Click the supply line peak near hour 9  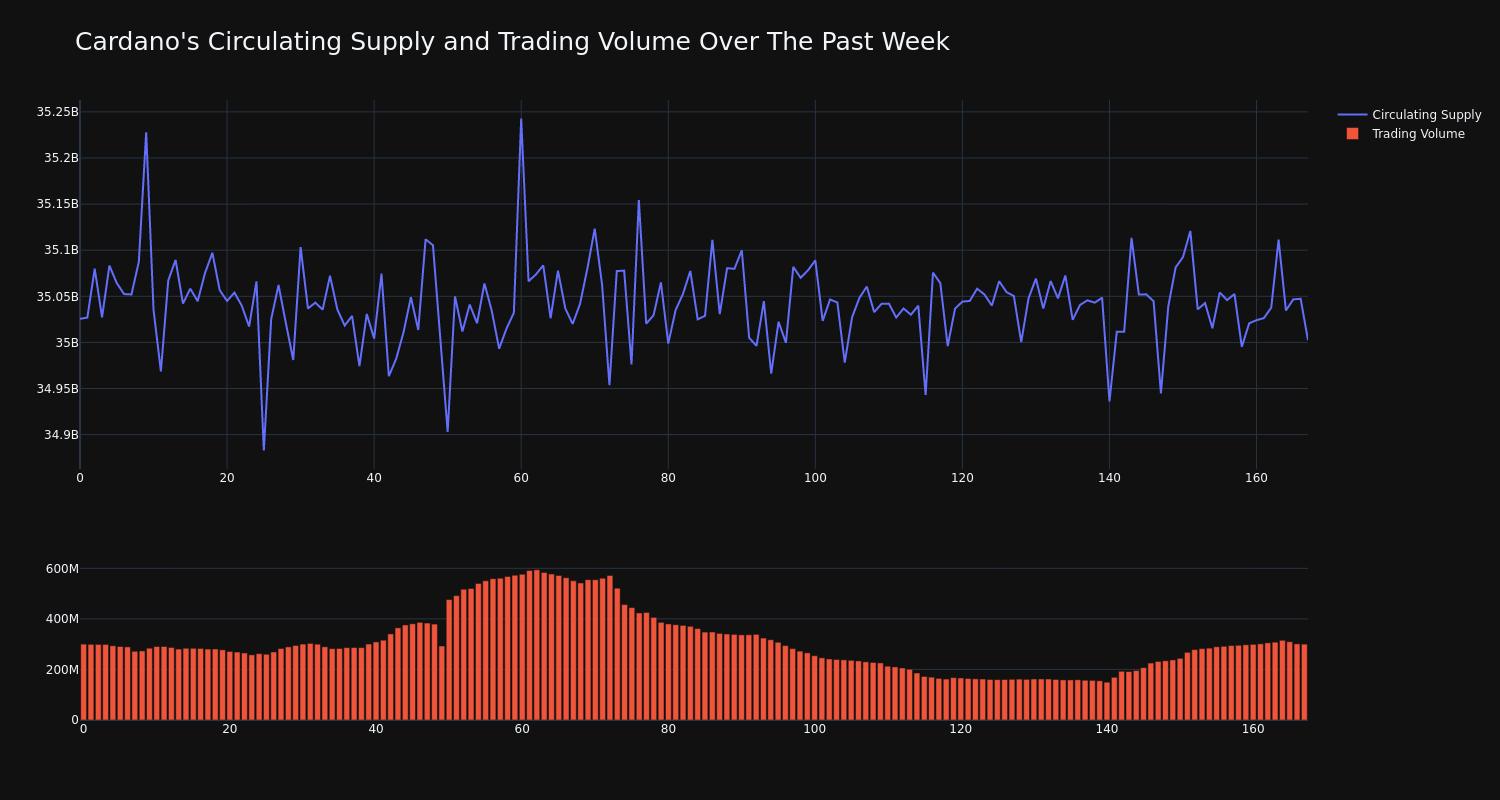[146, 133]
